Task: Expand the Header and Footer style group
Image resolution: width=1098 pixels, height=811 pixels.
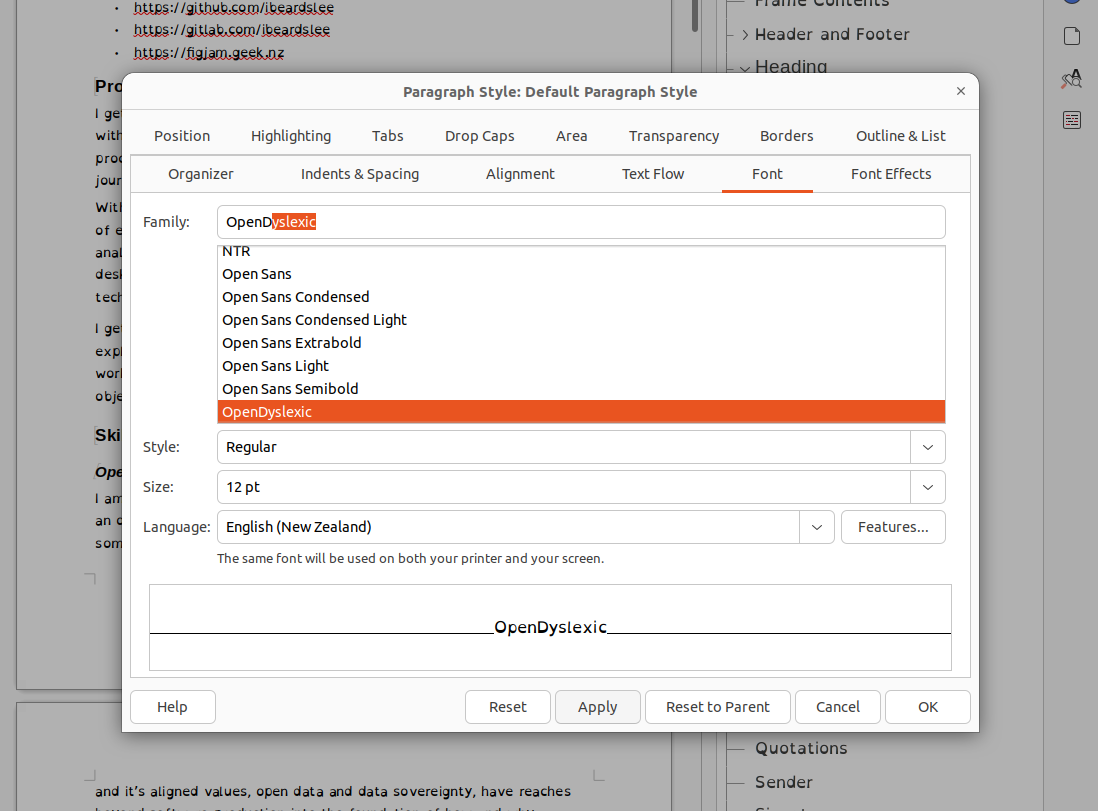Action: tap(744, 33)
